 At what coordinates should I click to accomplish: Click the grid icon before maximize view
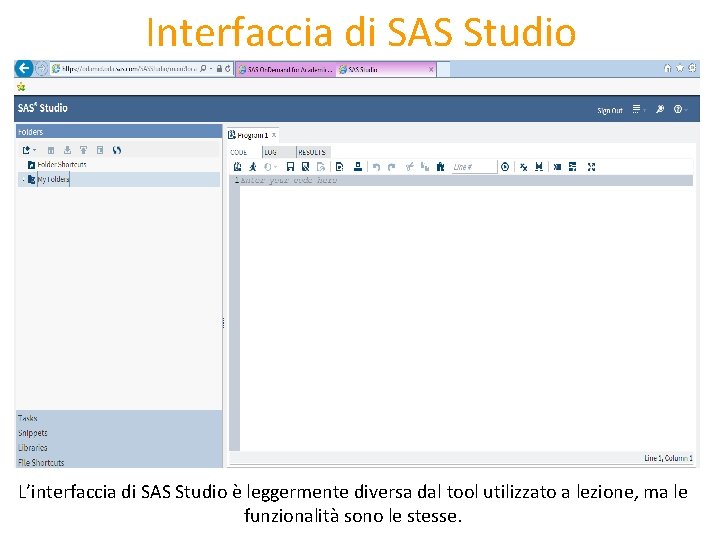click(x=573, y=167)
